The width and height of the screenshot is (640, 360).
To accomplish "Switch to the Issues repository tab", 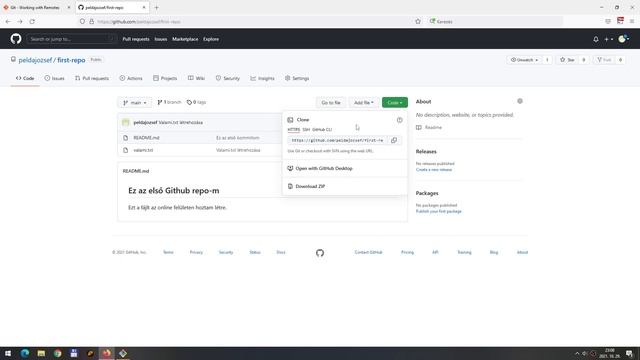I will click(x=54, y=78).
